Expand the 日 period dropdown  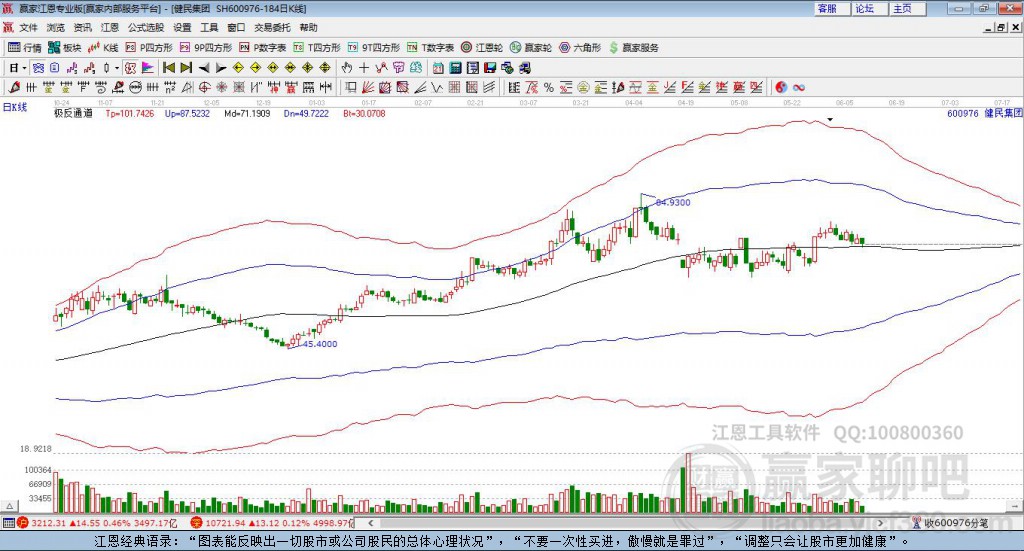(x=24, y=68)
